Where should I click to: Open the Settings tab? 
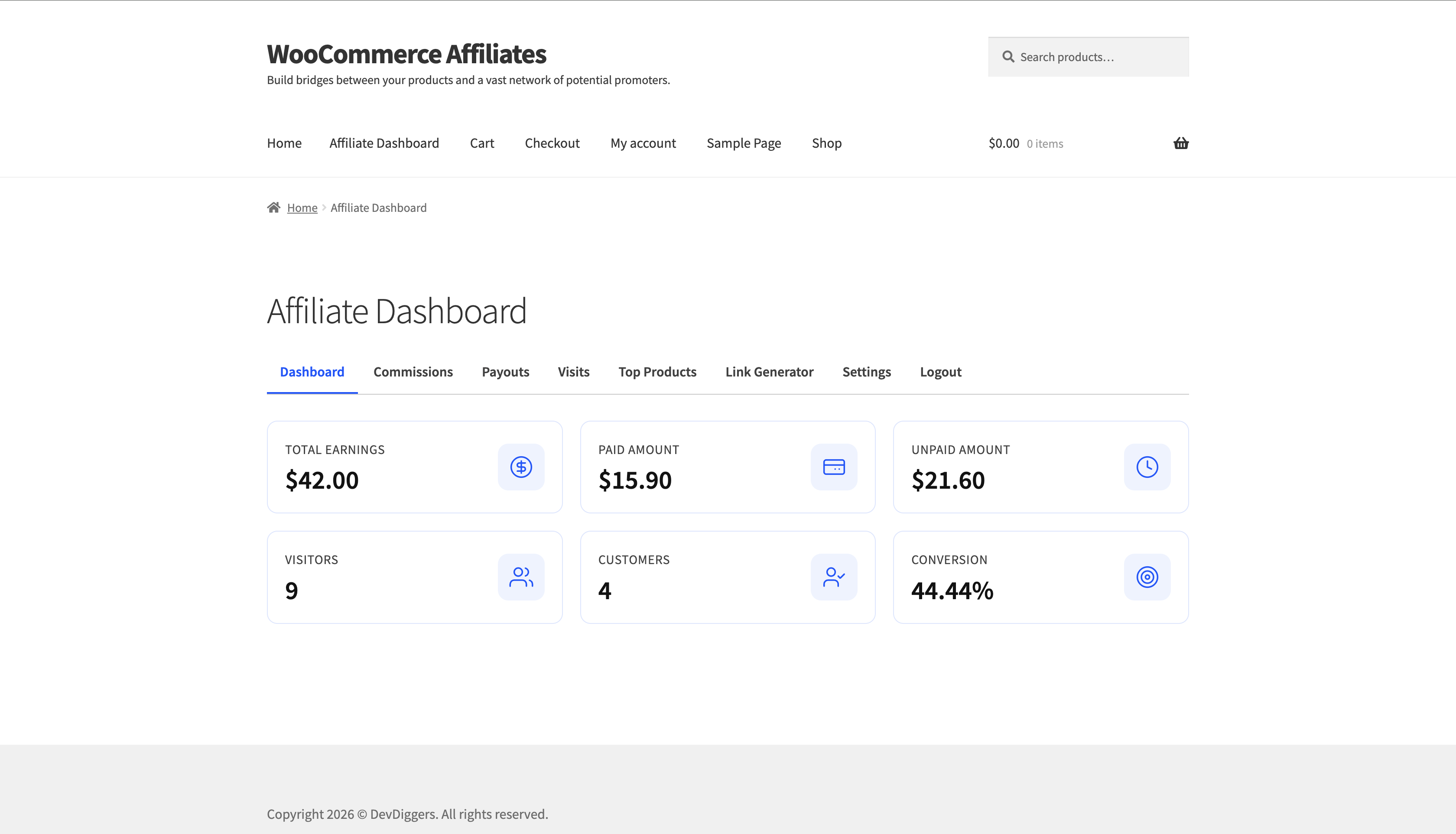click(x=866, y=371)
